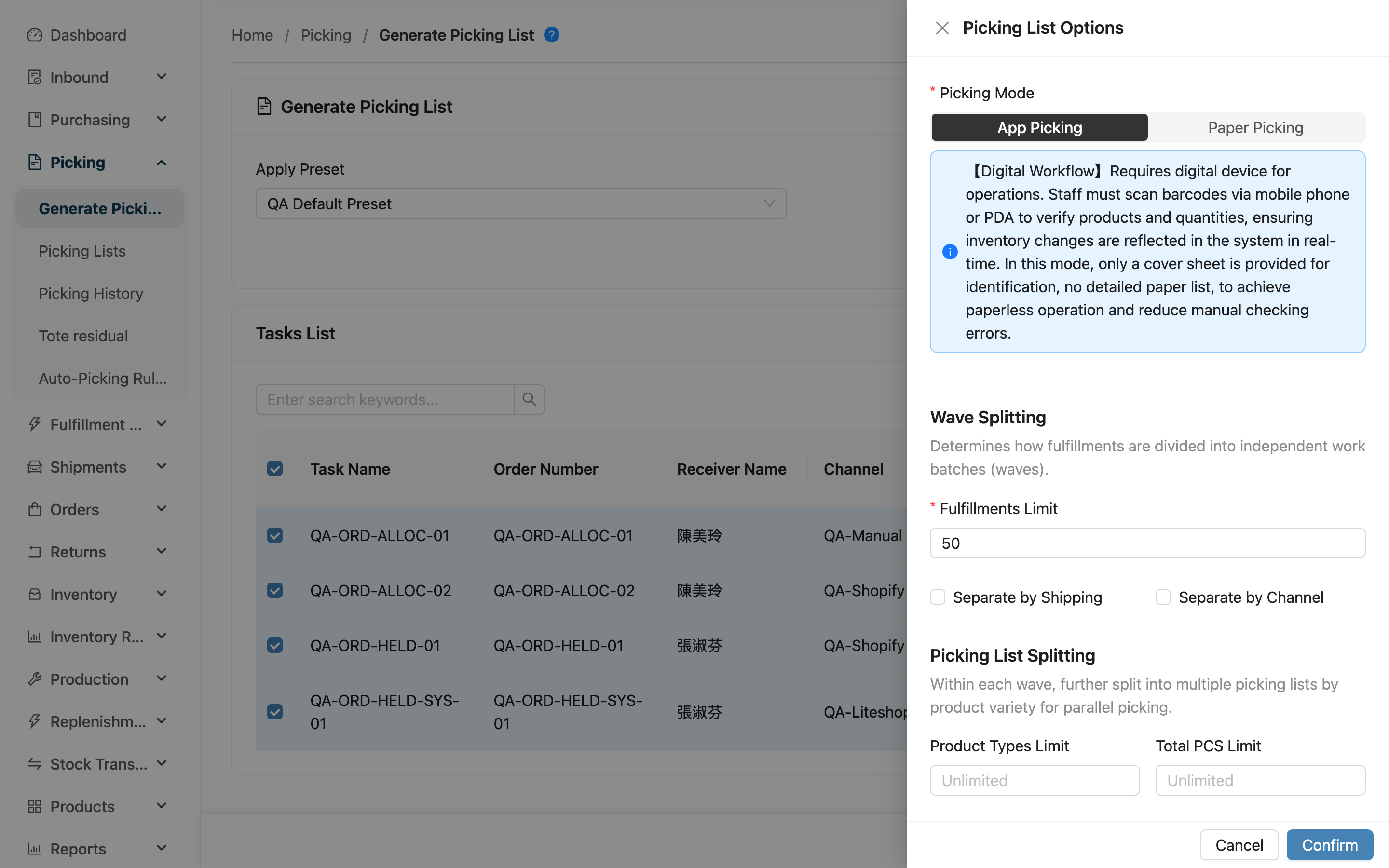Screen dimensions: 1389x868
Task: Close the Picking List Options panel
Action: click(942, 27)
